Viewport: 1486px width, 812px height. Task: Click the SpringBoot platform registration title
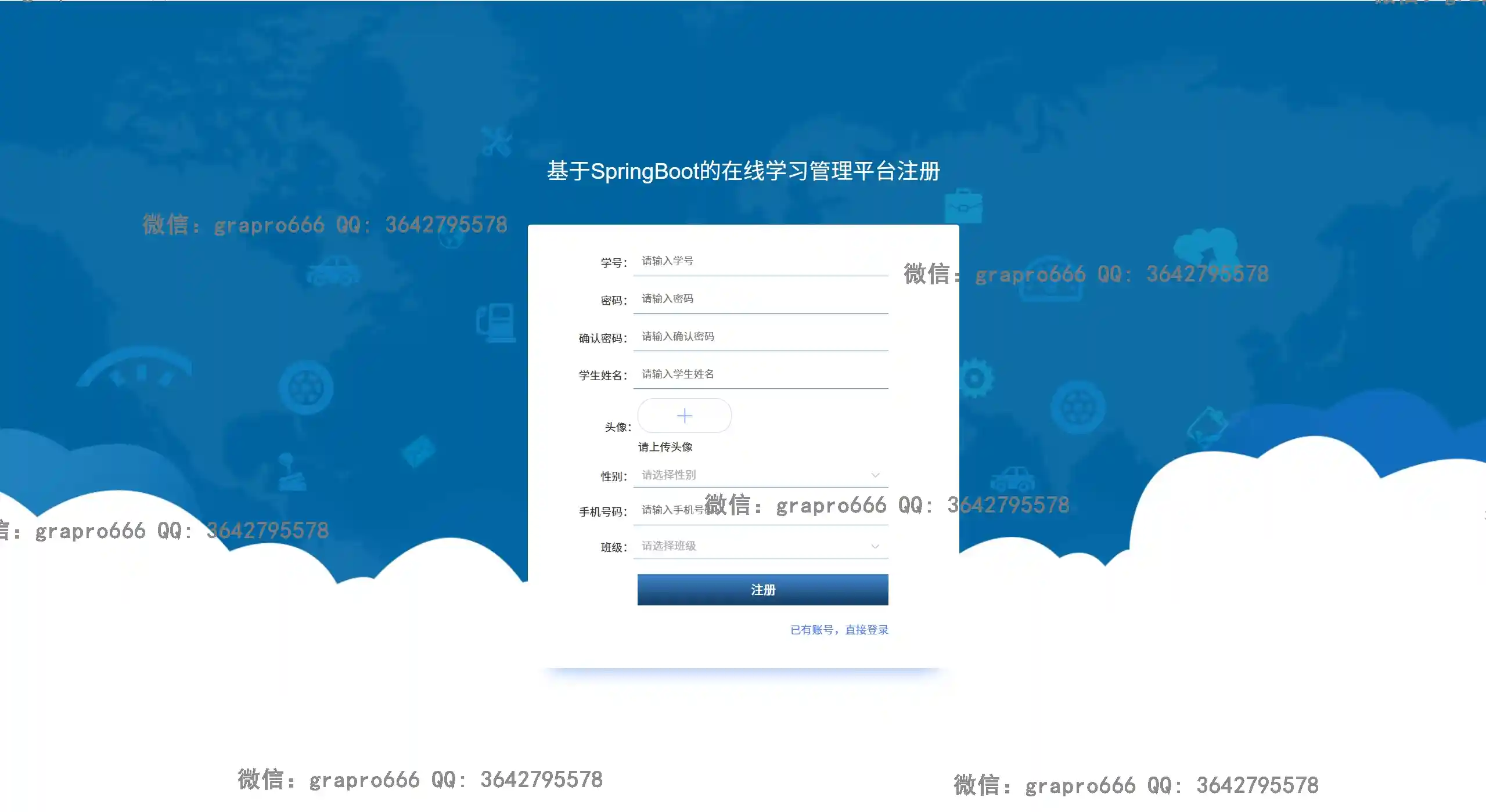pyautogui.click(x=743, y=171)
